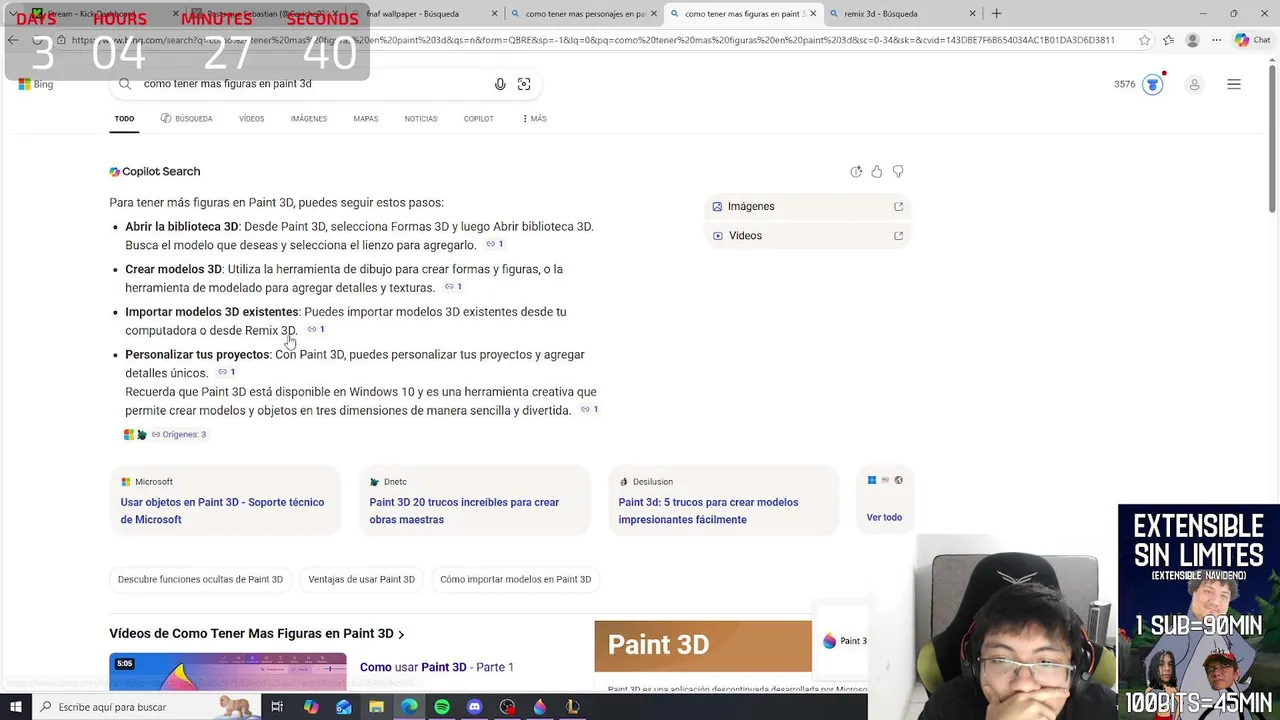Open visual search camera icon
The height and width of the screenshot is (720, 1280).
coord(524,84)
